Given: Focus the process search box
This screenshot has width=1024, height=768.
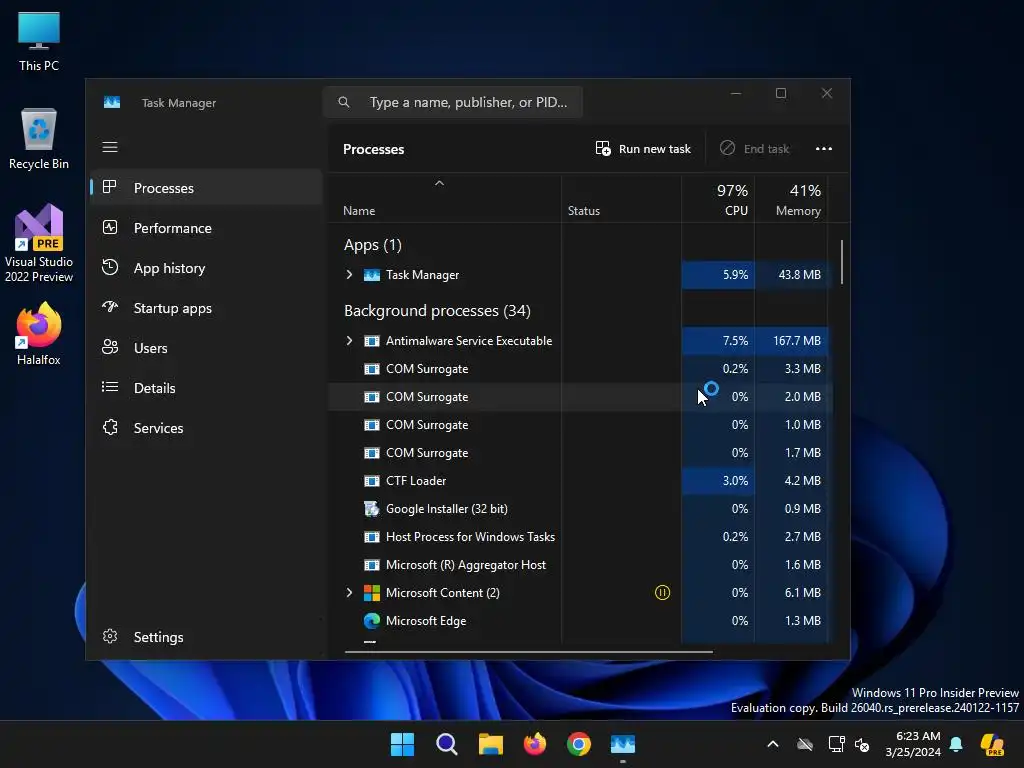Looking at the screenshot, I should pyautogui.click(x=453, y=103).
